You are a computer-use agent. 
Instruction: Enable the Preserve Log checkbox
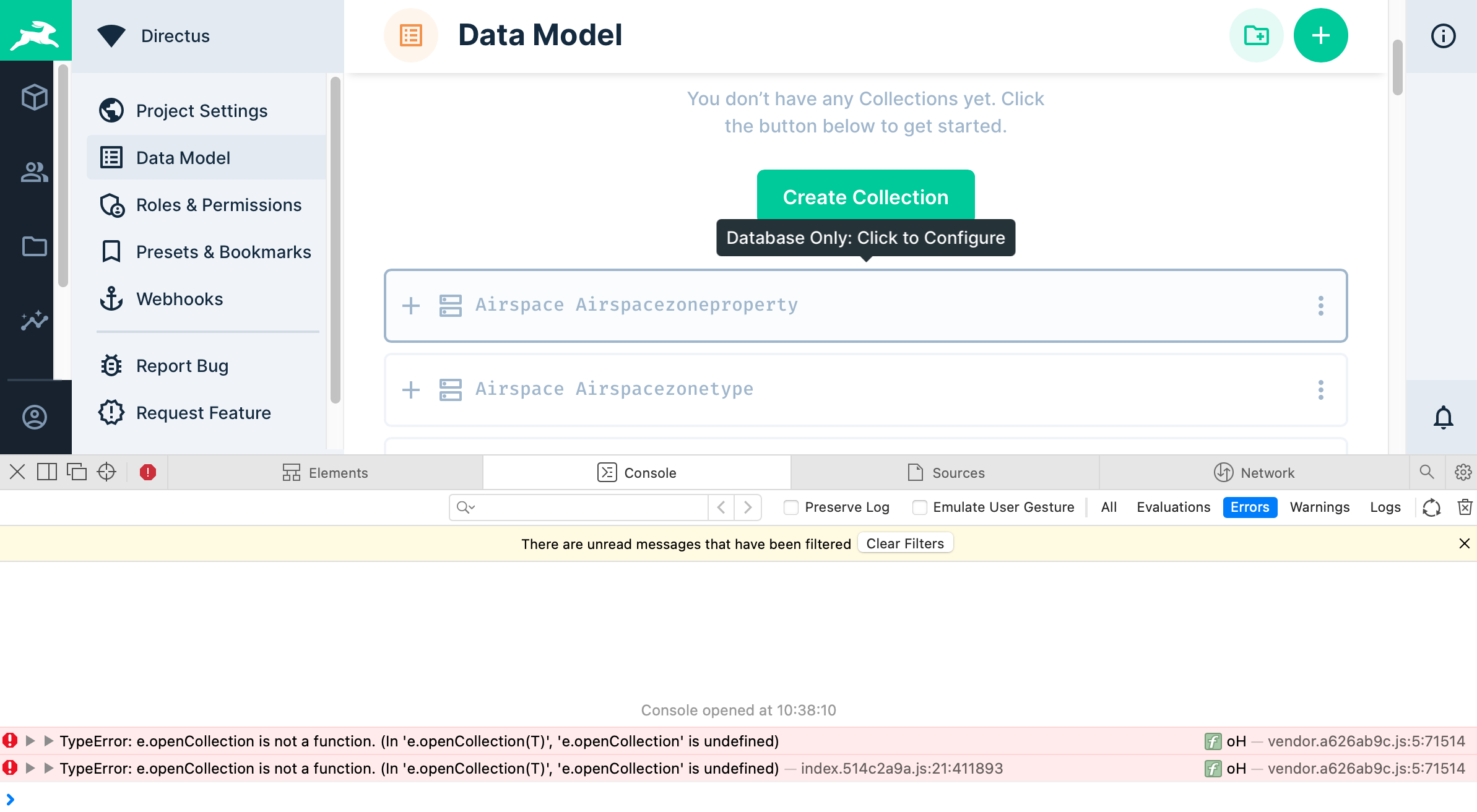click(x=791, y=507)
